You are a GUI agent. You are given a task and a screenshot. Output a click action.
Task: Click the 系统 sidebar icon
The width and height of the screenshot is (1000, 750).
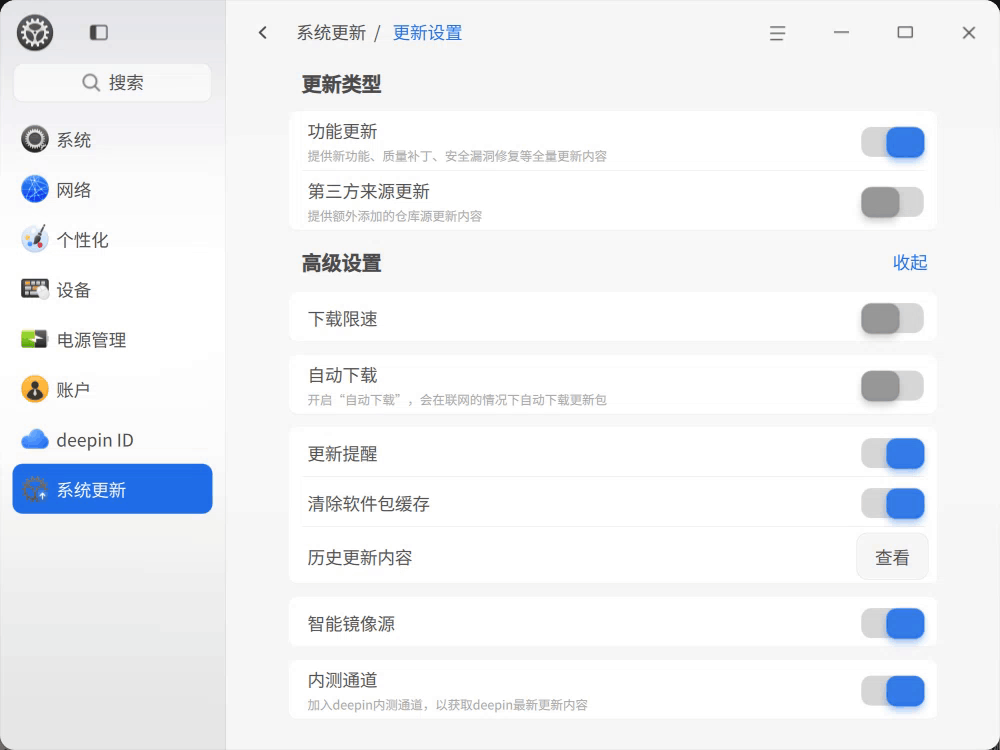(x=34, y=139)
